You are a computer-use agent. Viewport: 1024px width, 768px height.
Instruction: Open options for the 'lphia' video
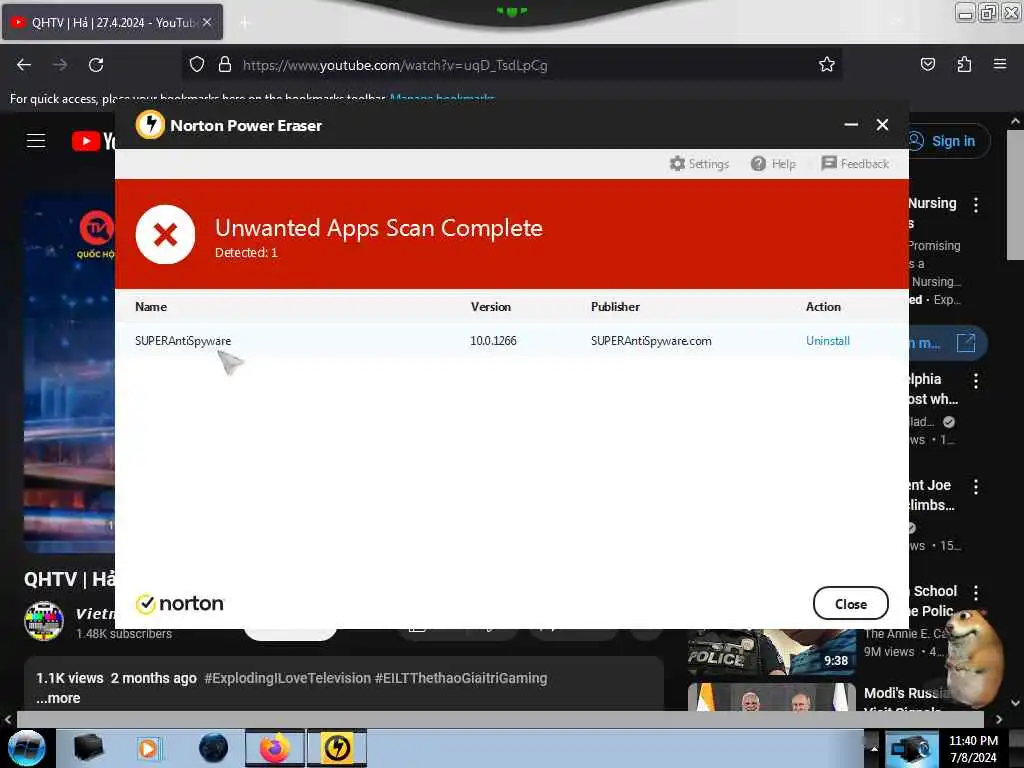(976, 381)
